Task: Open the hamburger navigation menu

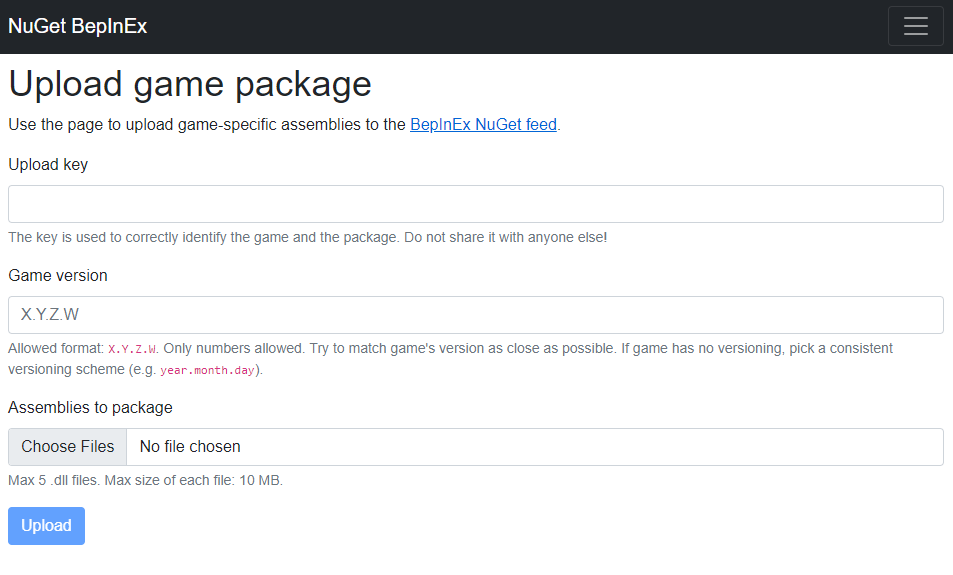Action: [x=915, y=26]
